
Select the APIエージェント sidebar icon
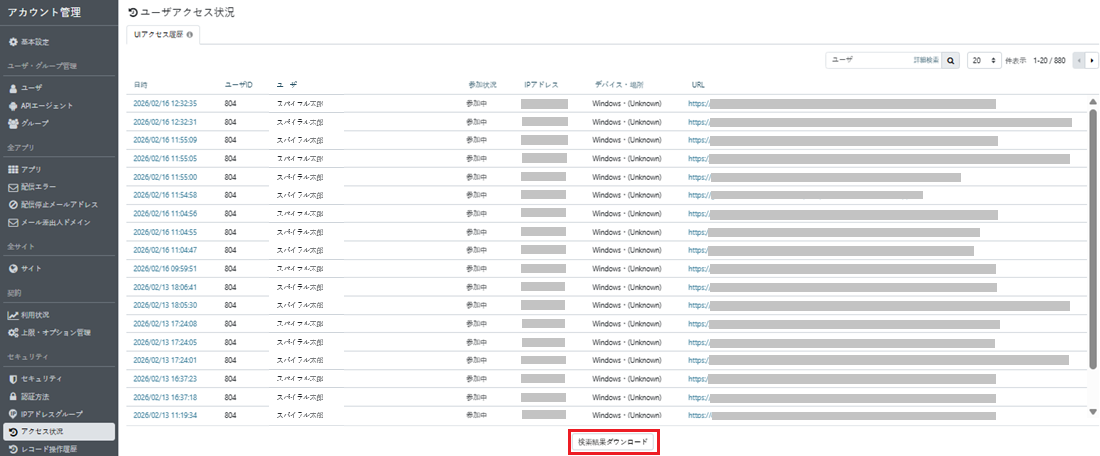[13, 106]
